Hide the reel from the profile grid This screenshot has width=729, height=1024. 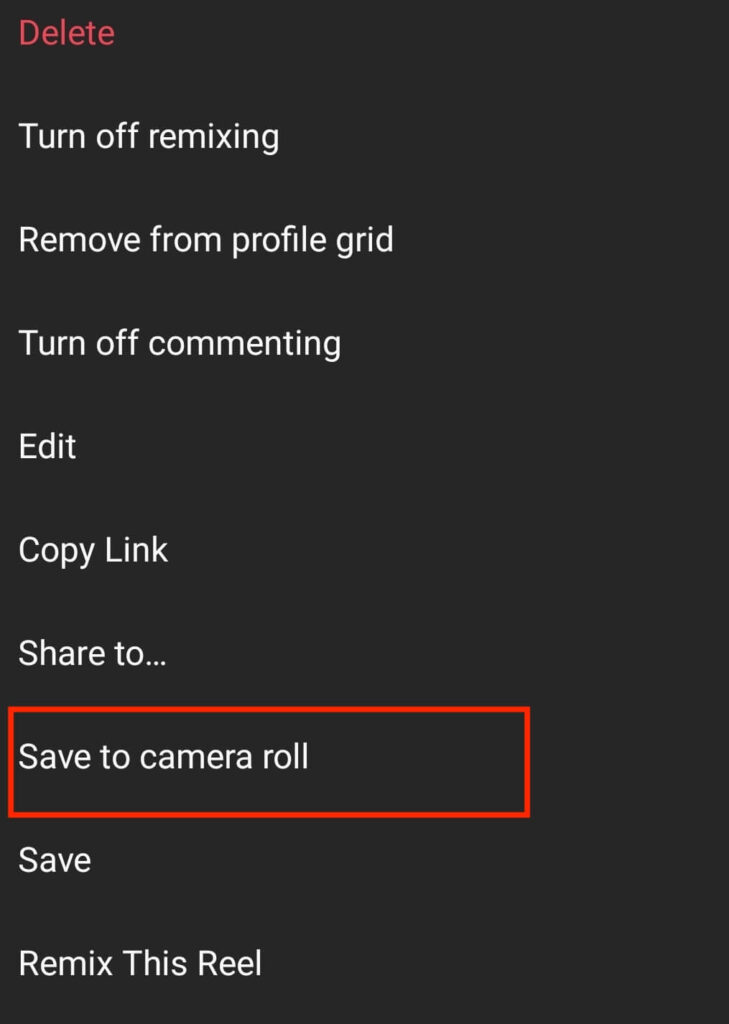tap(206, 240)
